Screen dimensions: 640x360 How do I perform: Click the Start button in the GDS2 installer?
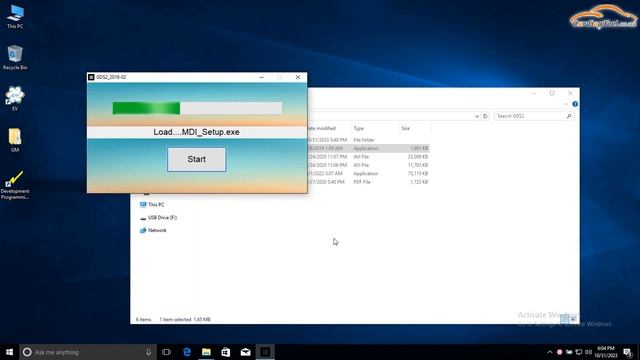tap(196, 159)
